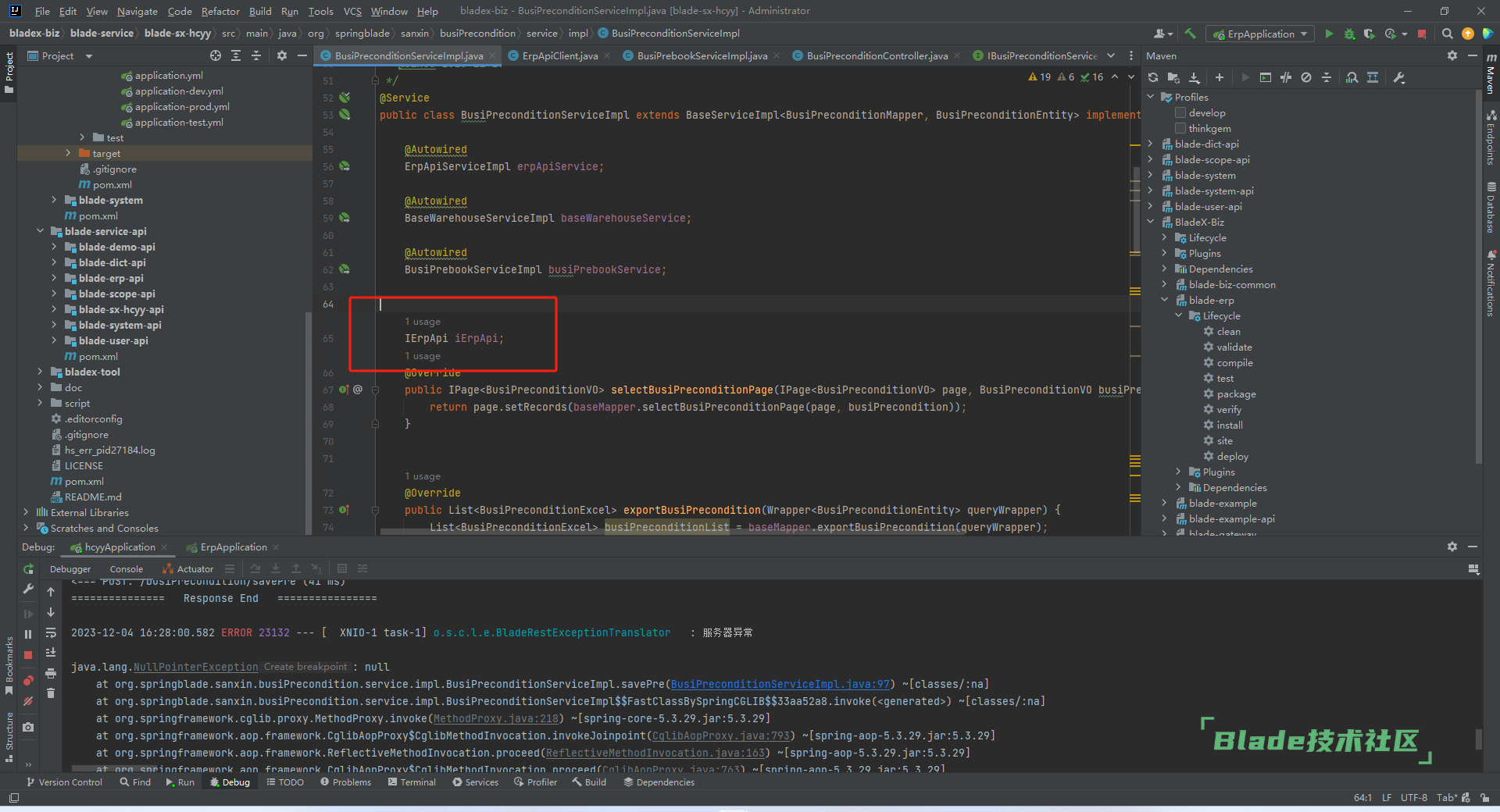
Task: Run with coverage using shield icon
Action: [x=1369, y=34]
